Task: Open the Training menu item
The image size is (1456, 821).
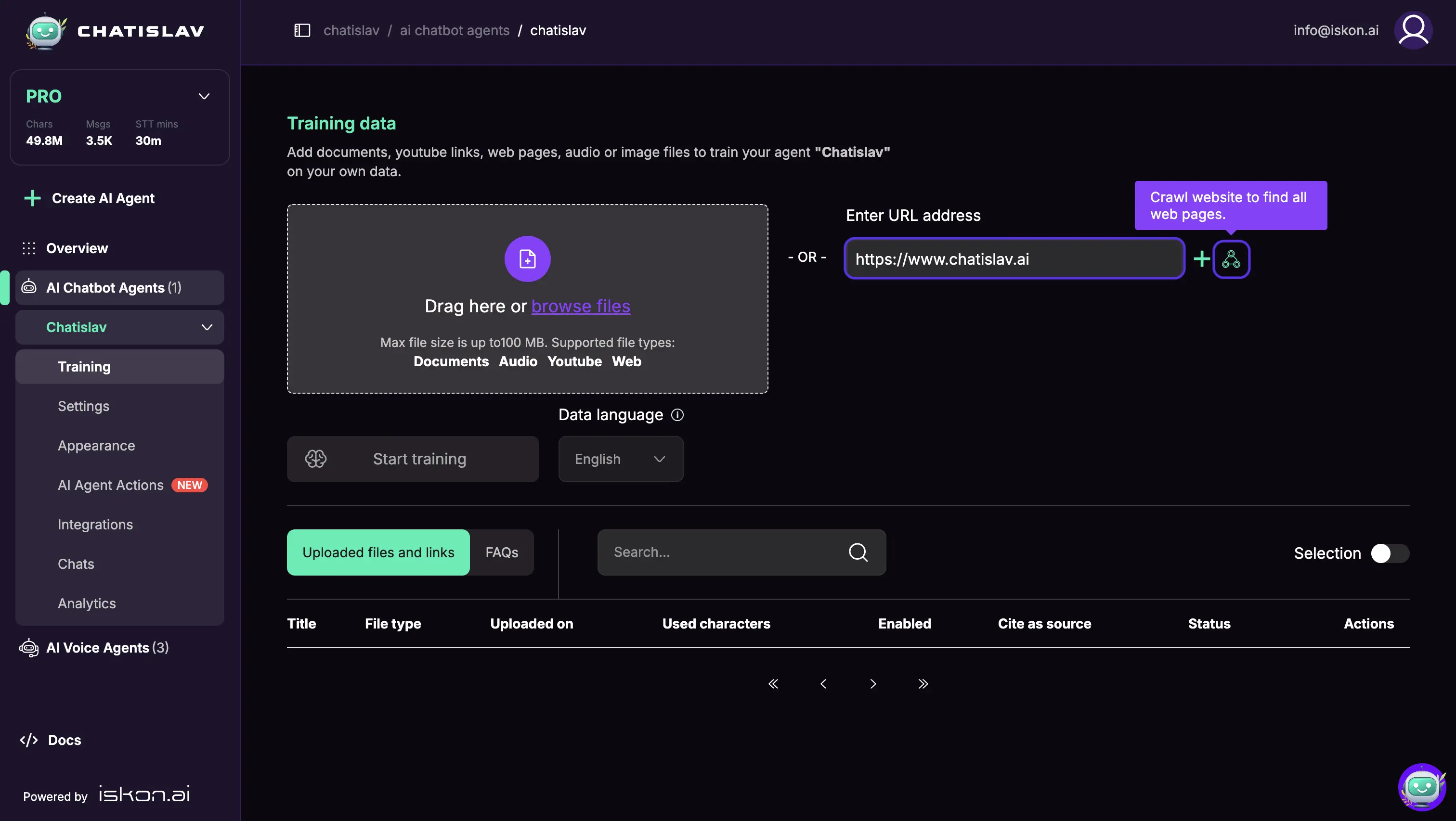Action: pos(120,367)
